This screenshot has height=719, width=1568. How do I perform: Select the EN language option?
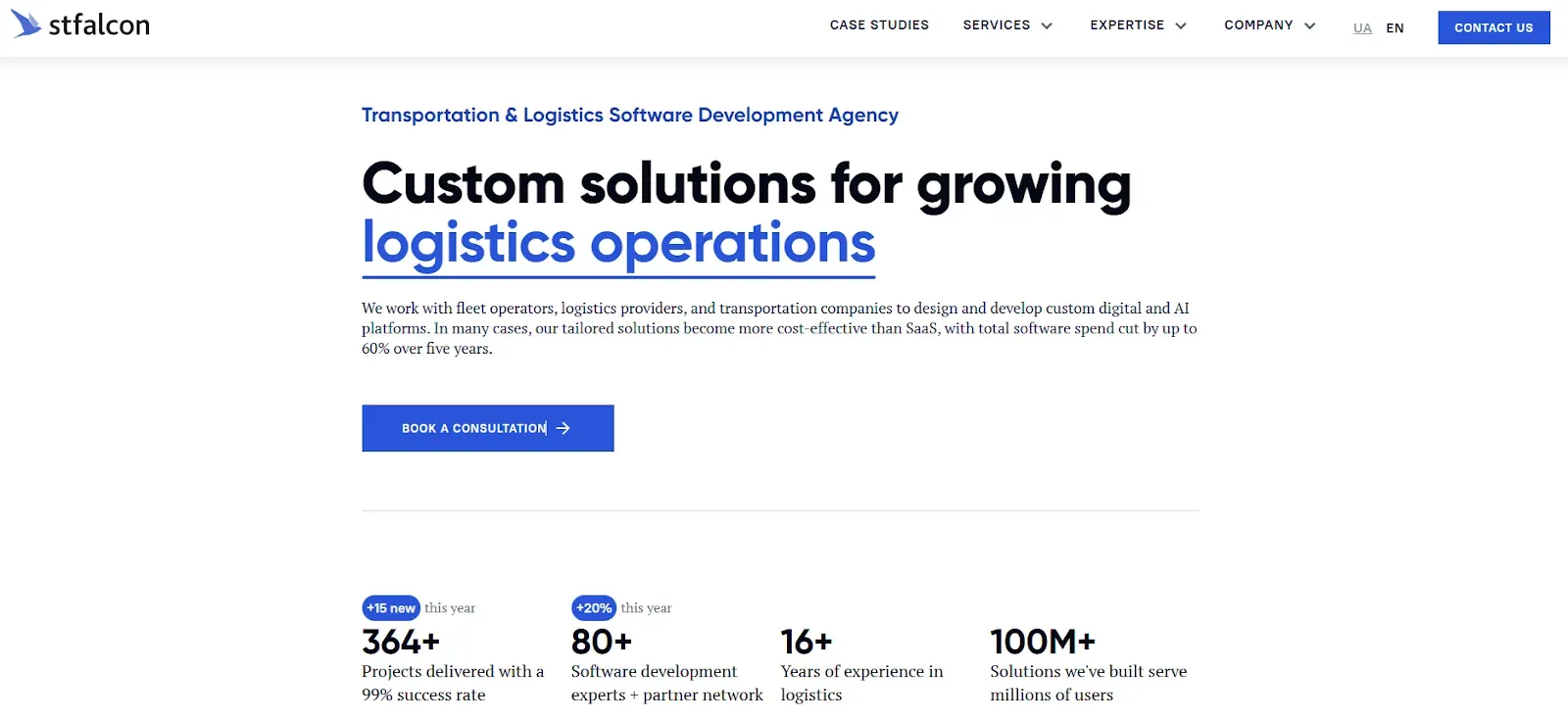tap(1395, 28)
